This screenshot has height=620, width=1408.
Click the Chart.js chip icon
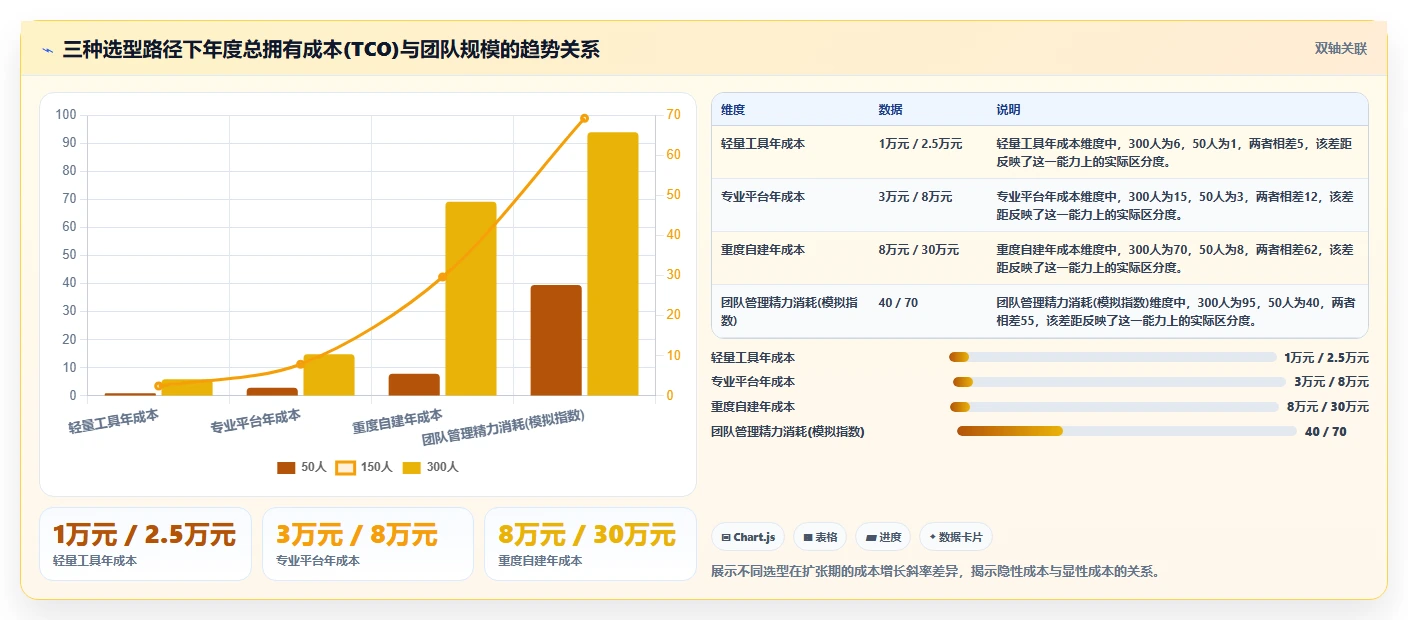(726, 537)
